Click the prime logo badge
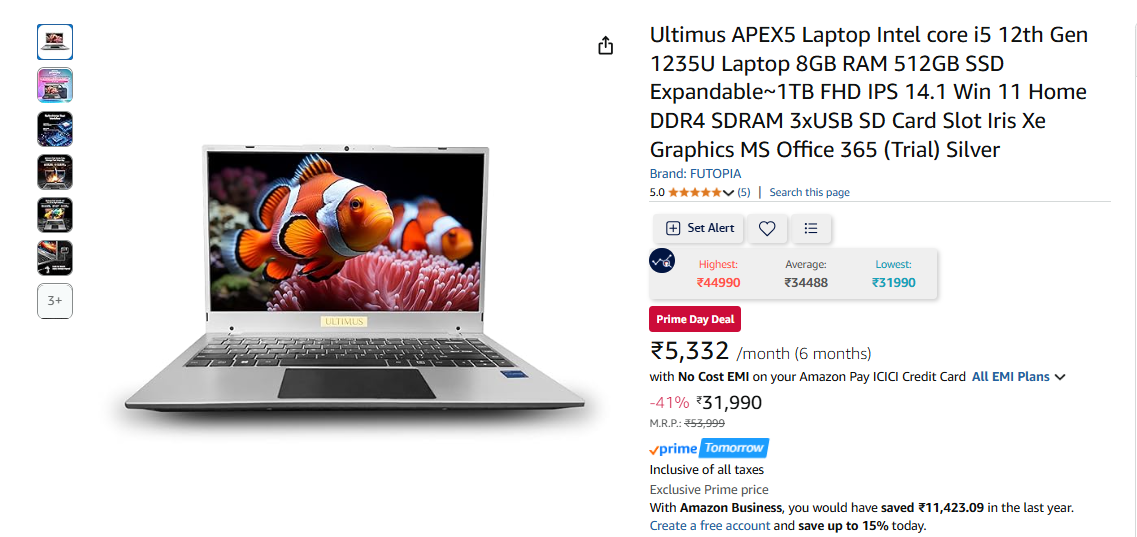The image size is (1137, 537). coord(674,449)
